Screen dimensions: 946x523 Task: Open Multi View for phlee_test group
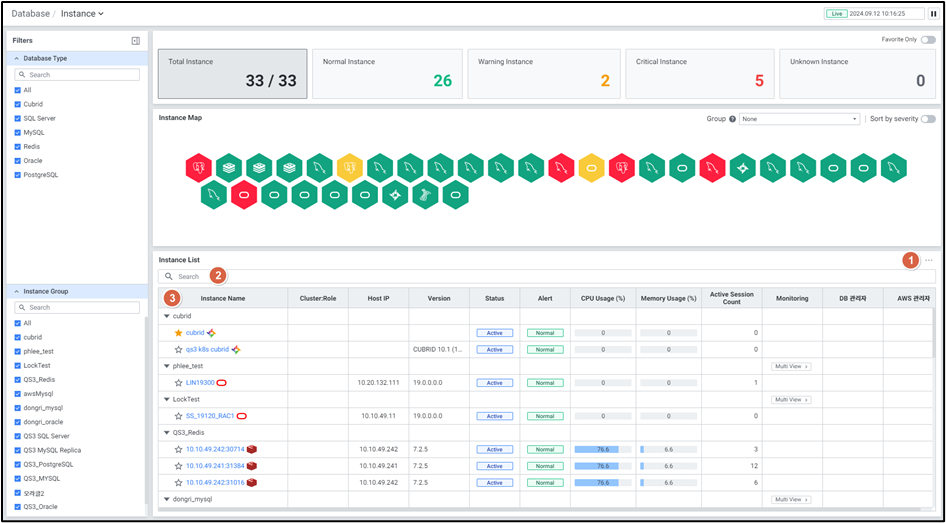click(791, 367)
